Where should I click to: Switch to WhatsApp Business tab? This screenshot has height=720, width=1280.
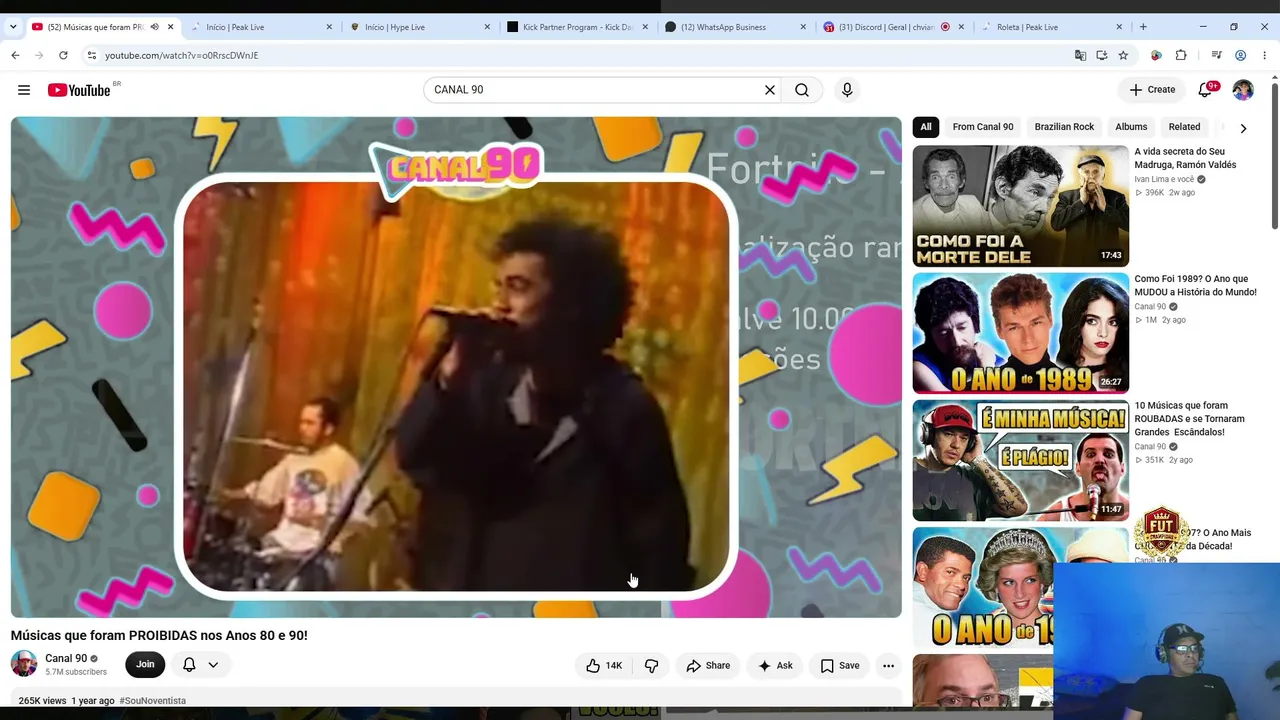[735, 27]
